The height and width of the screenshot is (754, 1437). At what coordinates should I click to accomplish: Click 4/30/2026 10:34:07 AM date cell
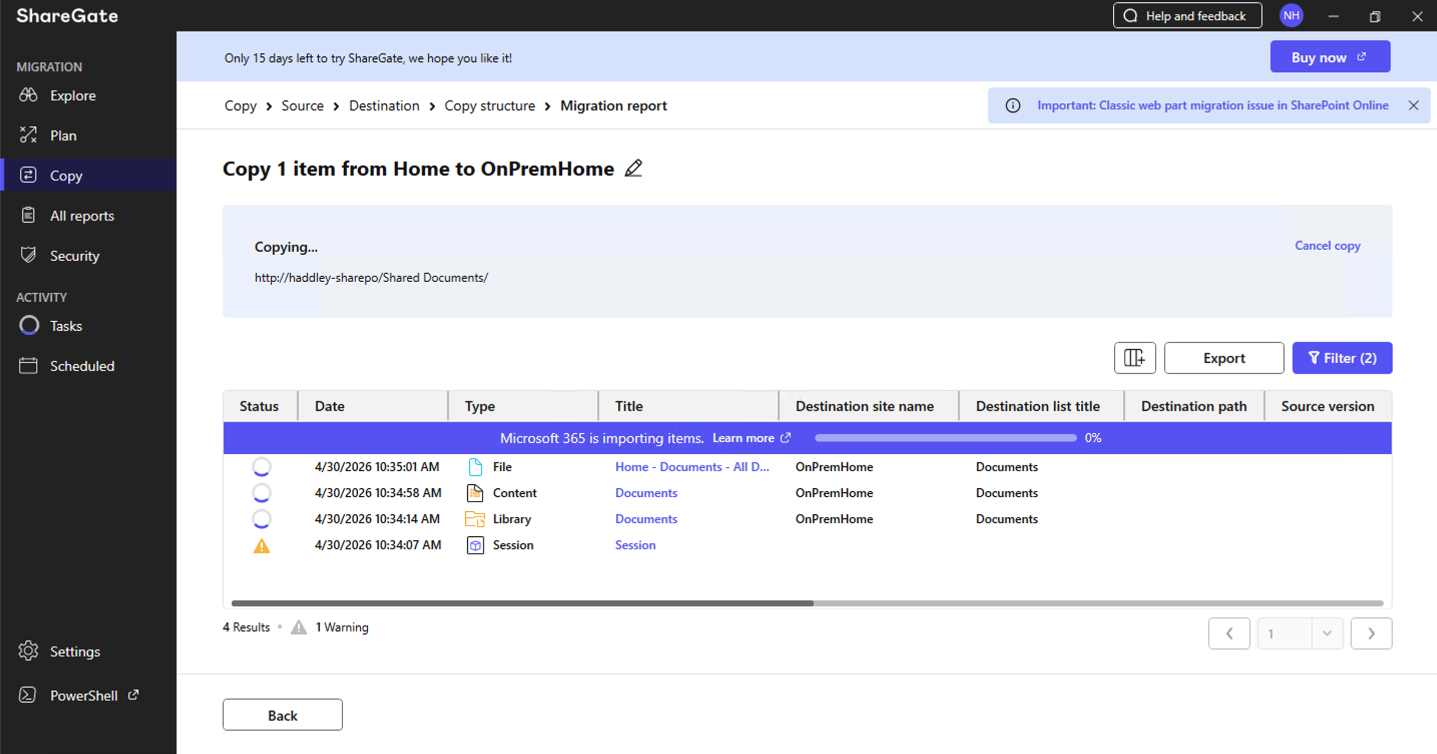378,545
